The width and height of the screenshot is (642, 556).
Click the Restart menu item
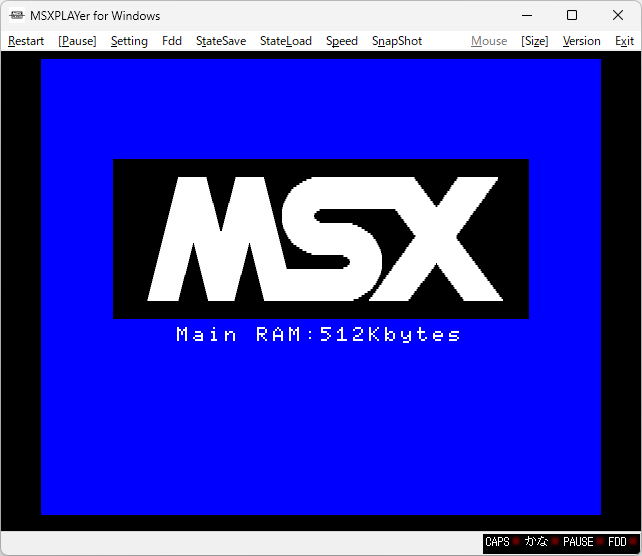coord(26,41)
